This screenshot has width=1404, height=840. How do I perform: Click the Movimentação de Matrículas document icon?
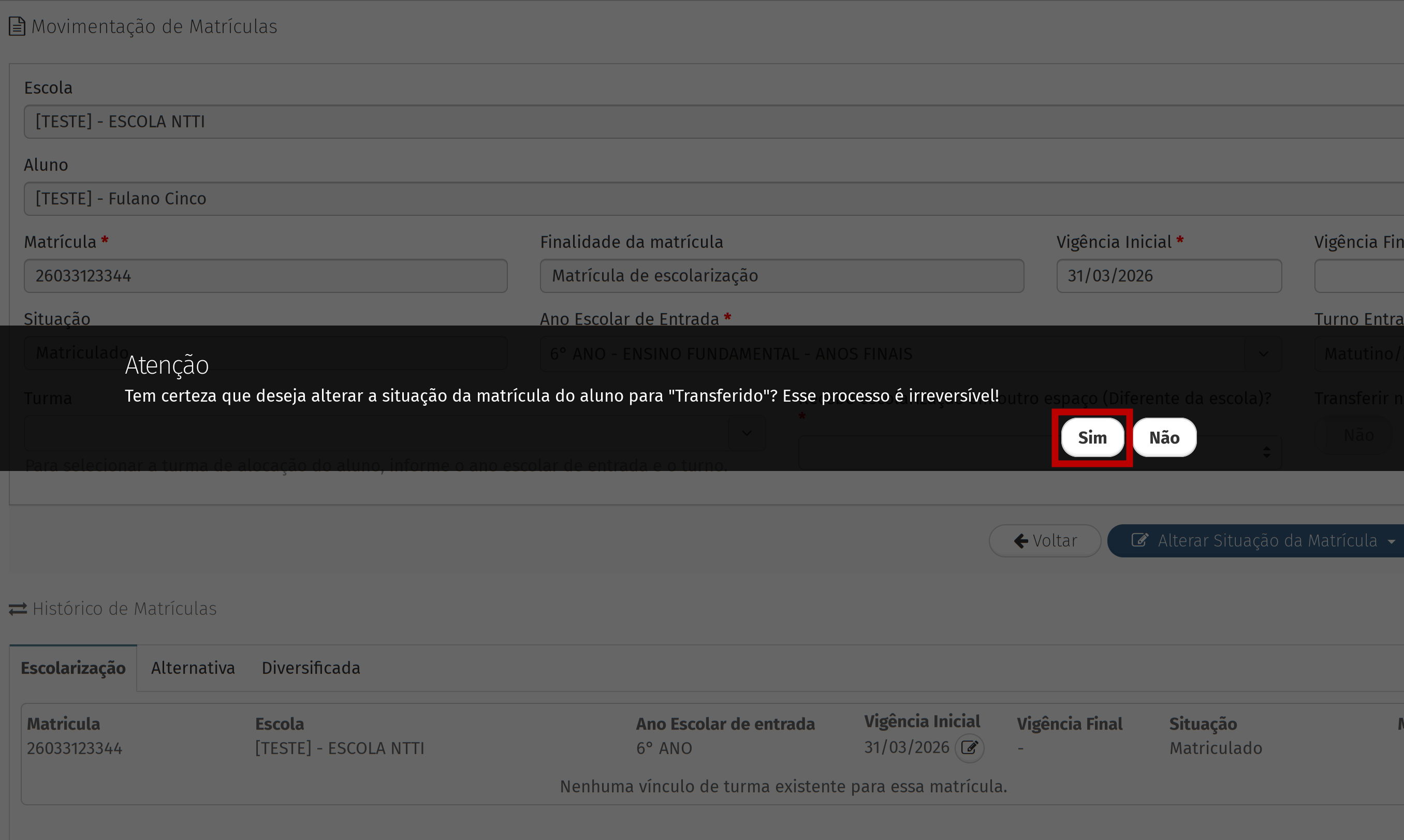(x=17, y=26)
